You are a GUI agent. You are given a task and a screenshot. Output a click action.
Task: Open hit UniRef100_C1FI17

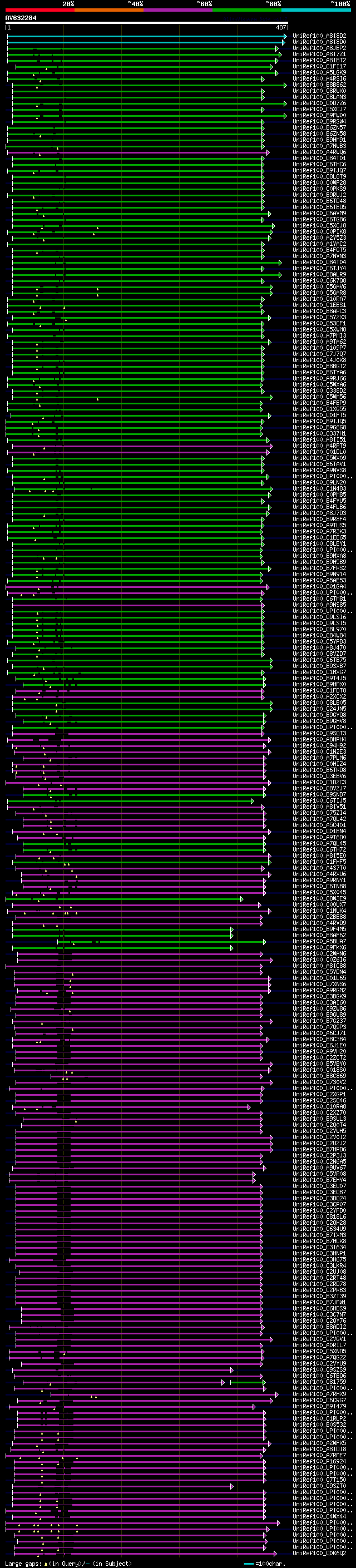319,66
